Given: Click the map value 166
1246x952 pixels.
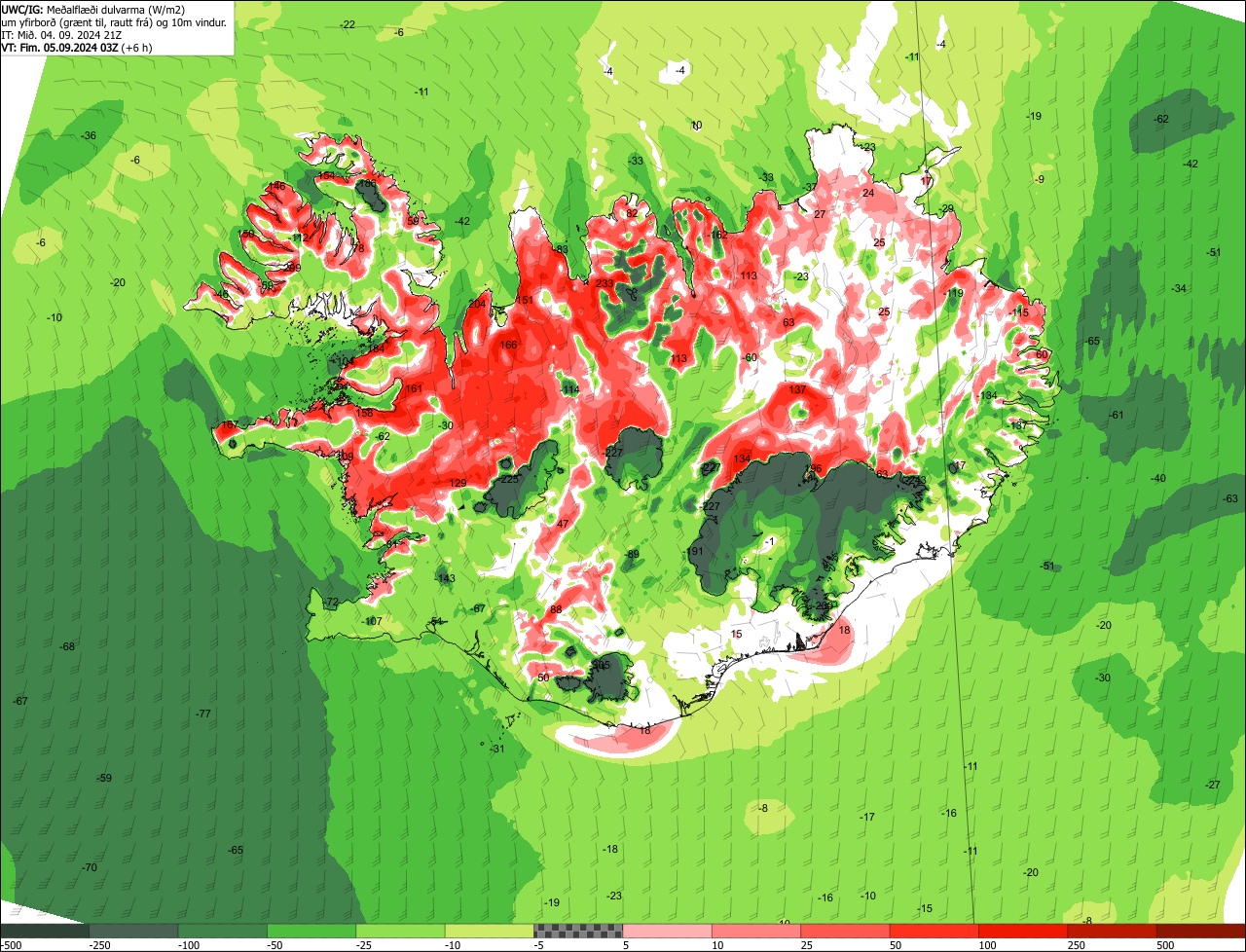Looking at the screenshot, I should point(508,345).
